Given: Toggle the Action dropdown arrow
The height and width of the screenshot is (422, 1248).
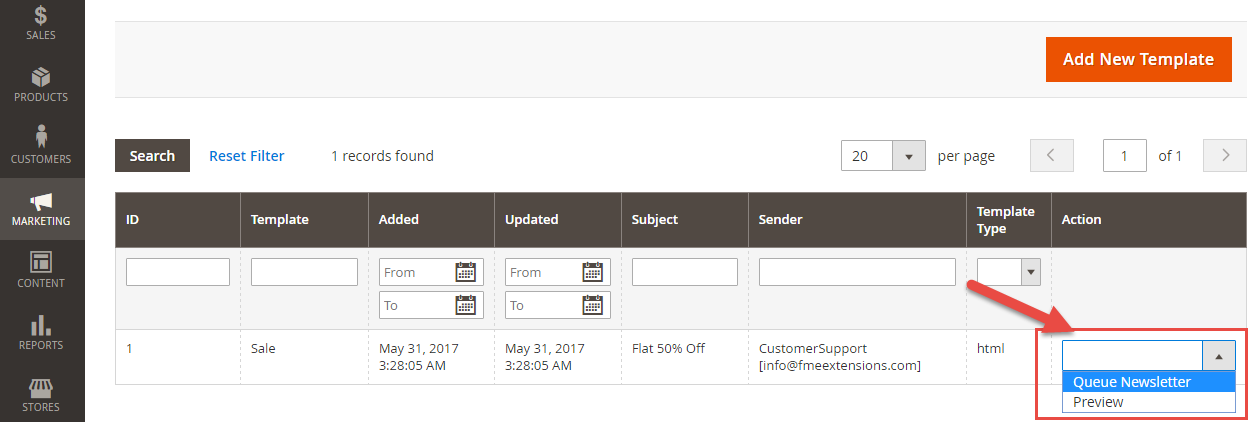Looking at the screenshot, I should point(1218,355).
